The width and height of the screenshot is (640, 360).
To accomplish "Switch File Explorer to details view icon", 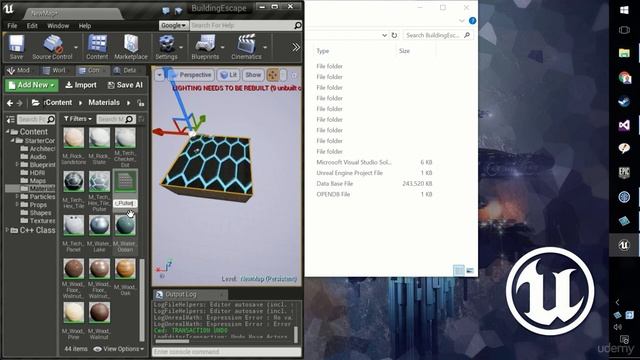I will (459, 270).
